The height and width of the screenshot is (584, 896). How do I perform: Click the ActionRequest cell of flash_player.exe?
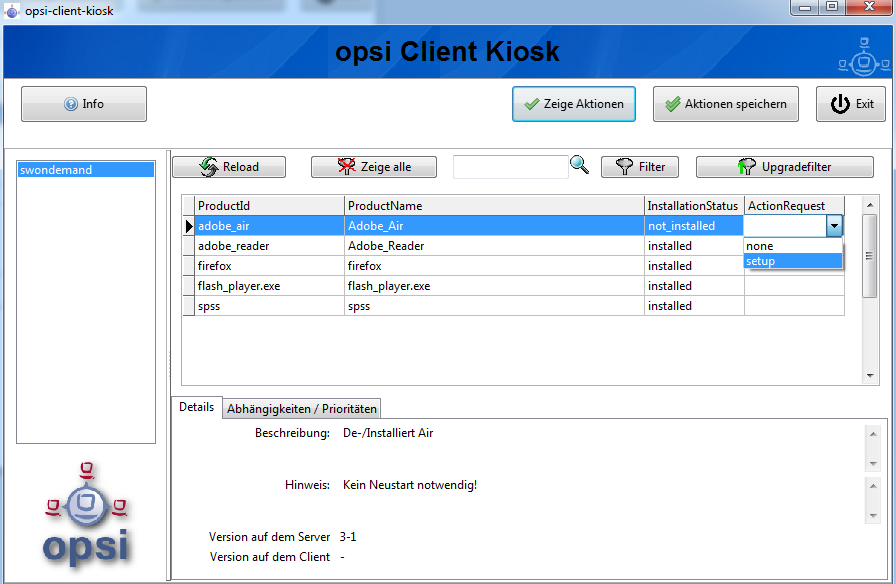(794, 286)
